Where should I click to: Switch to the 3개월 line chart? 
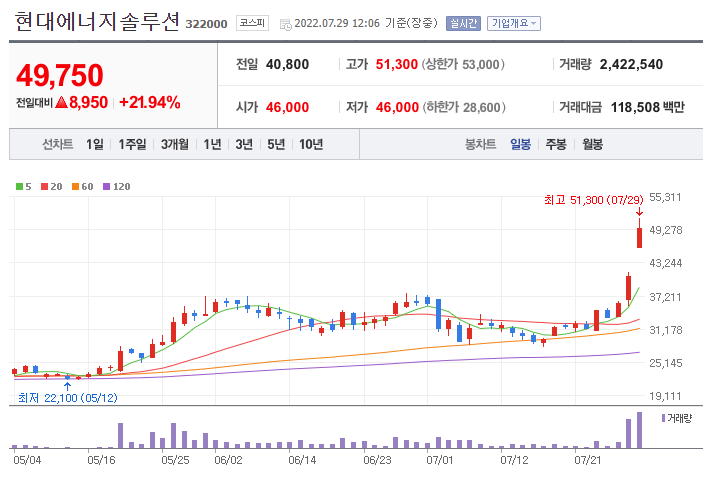(174, 144)
